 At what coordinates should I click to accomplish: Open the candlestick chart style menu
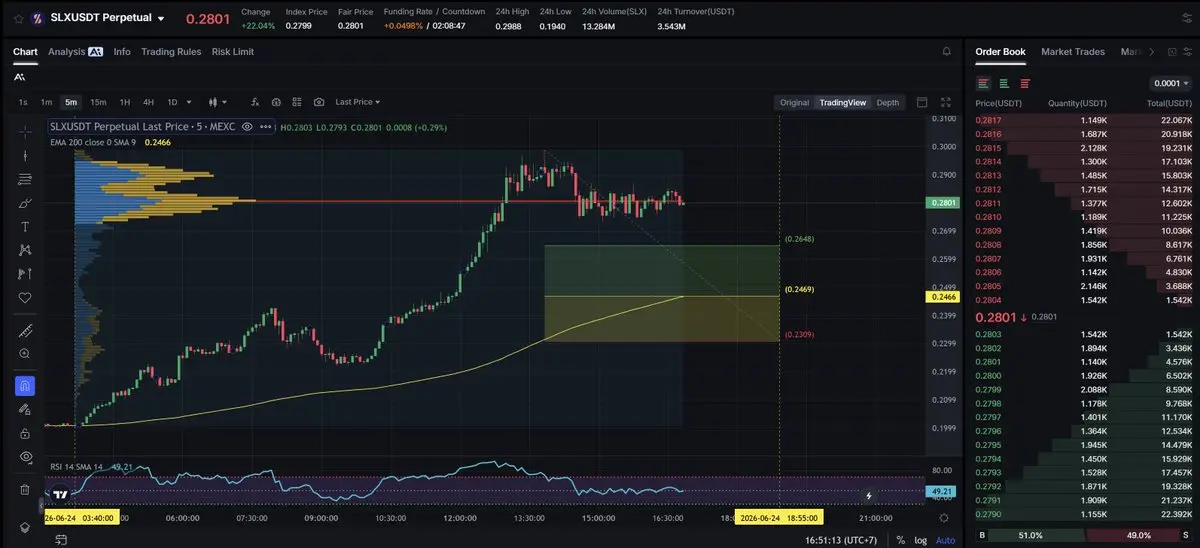click(217, 102)
